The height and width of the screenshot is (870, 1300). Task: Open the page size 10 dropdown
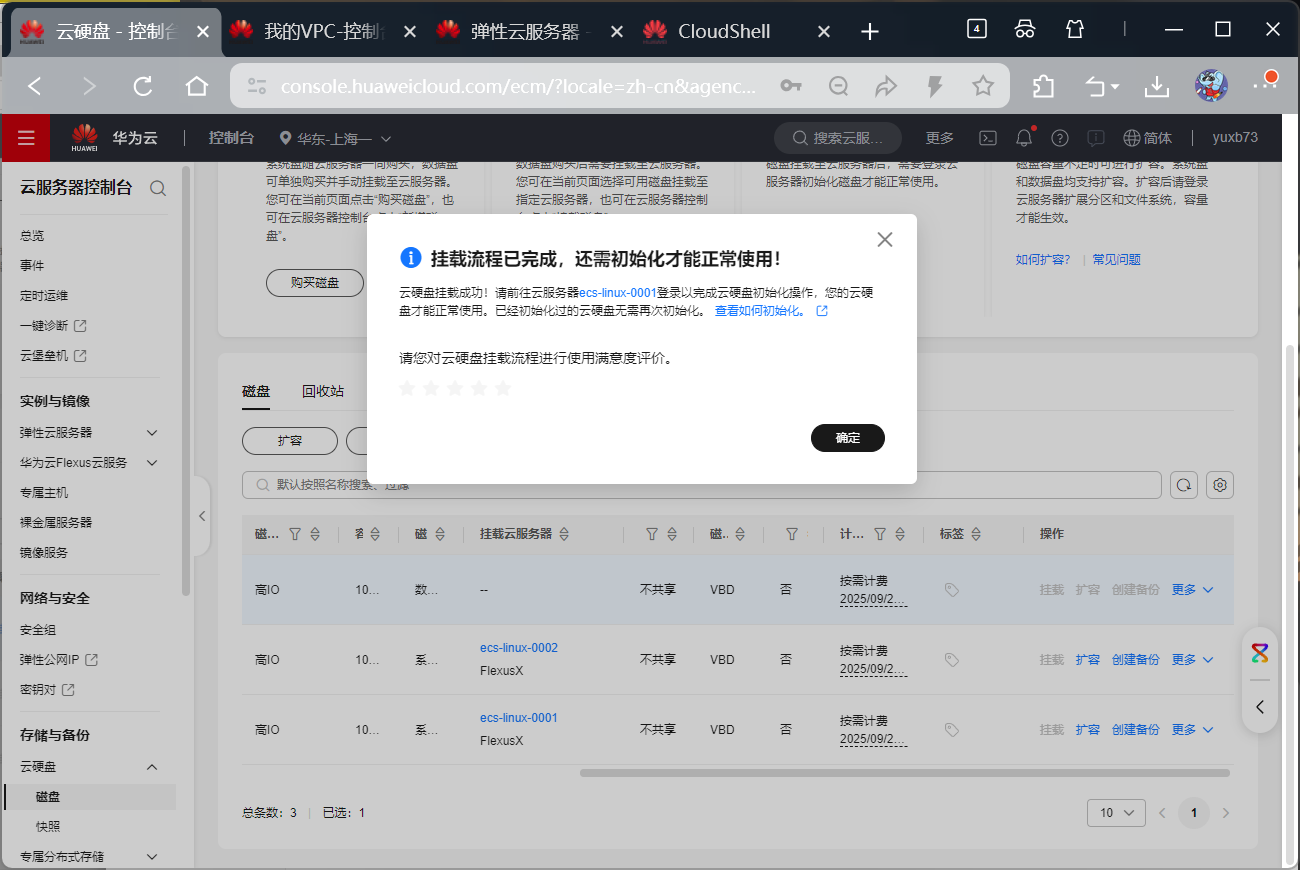1116,813
